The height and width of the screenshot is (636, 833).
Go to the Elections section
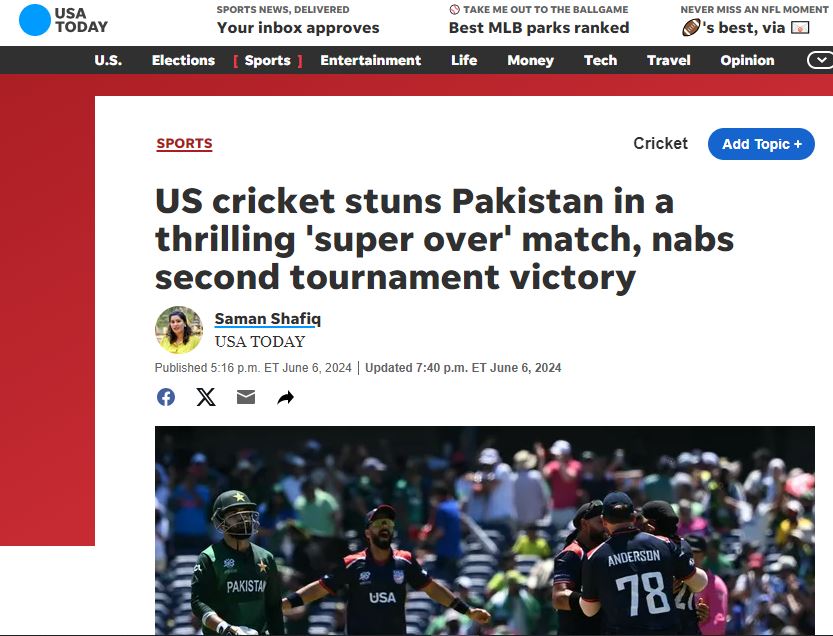(183, 61)
